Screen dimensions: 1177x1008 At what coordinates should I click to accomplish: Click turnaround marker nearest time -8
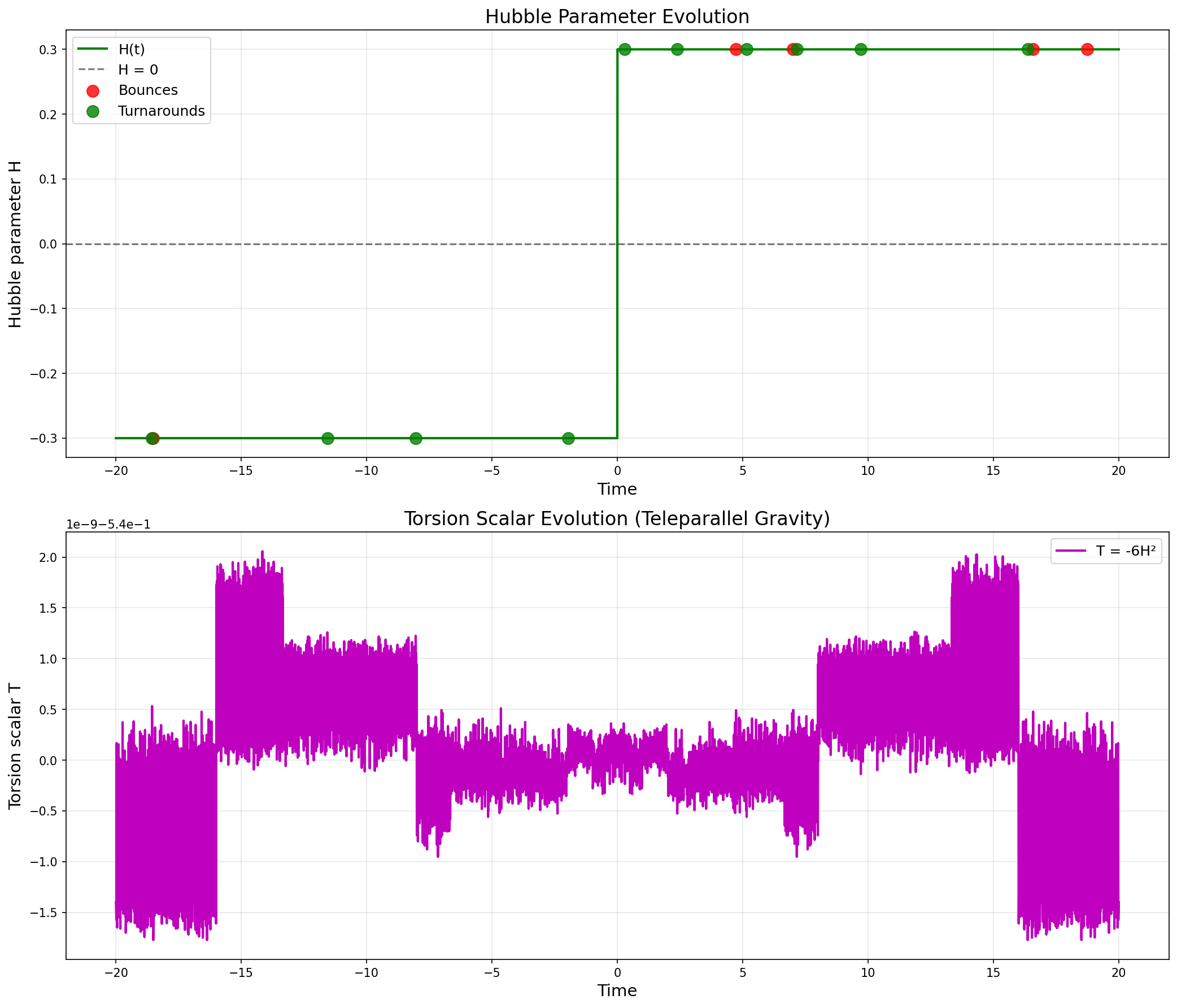[416, 438]
